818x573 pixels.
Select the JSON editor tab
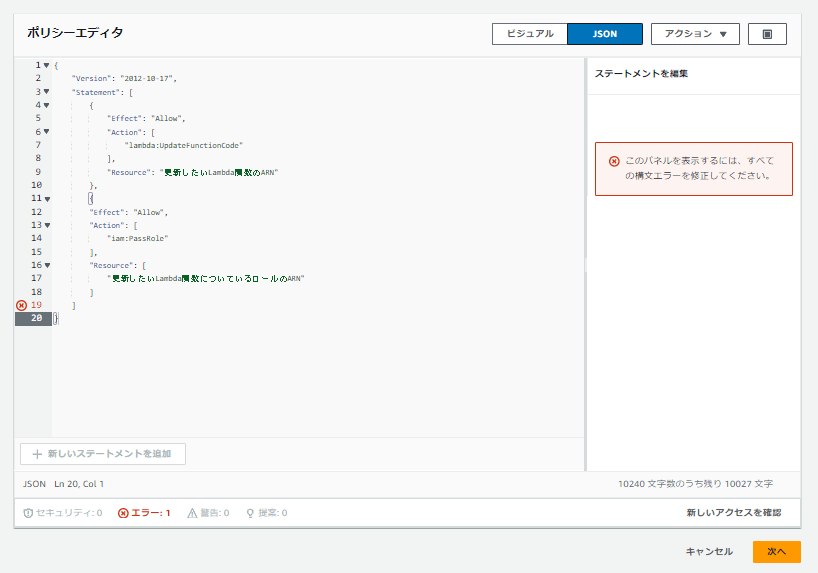605,34
